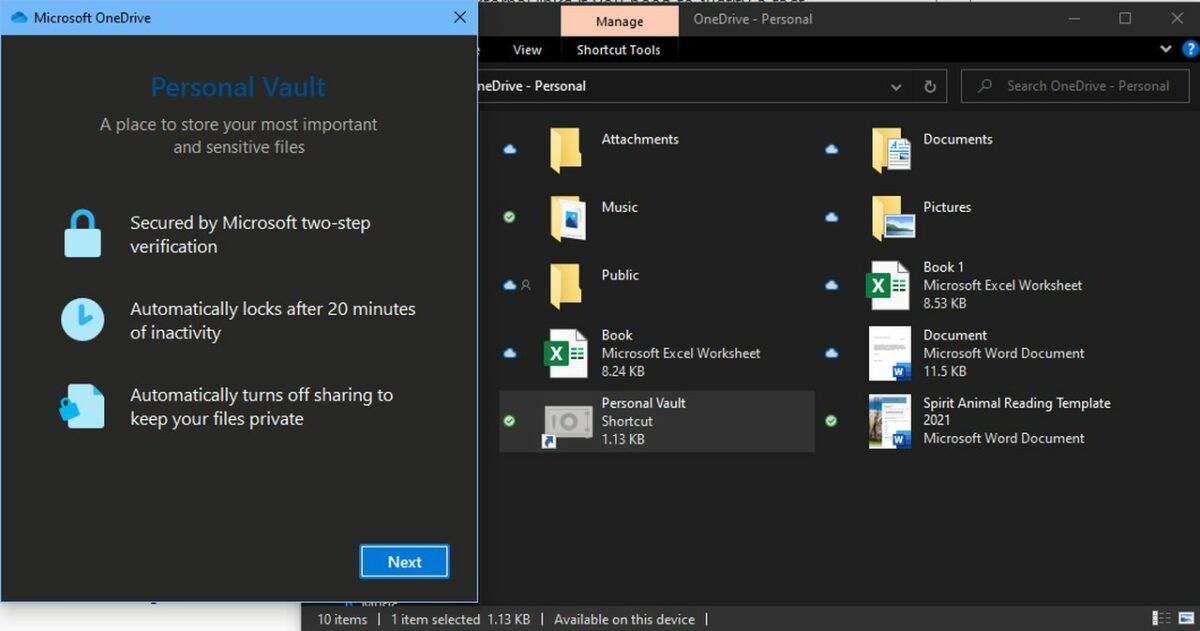Screen dimensions: 1200x631
Task: Click the OneDrive - Personal address bar path
Action: click(x=530, y=86)
